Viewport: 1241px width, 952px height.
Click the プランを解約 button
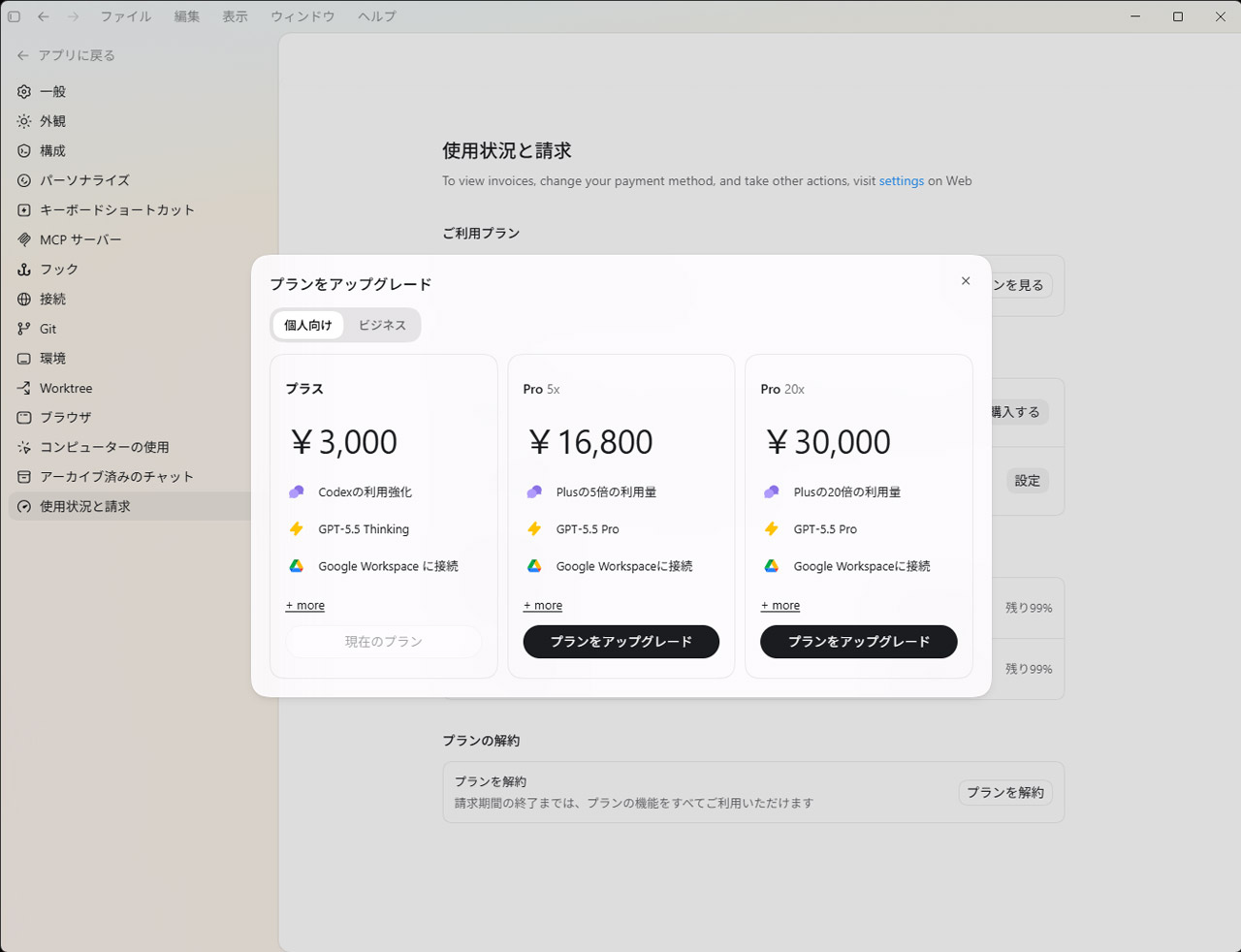point(1005,793)
